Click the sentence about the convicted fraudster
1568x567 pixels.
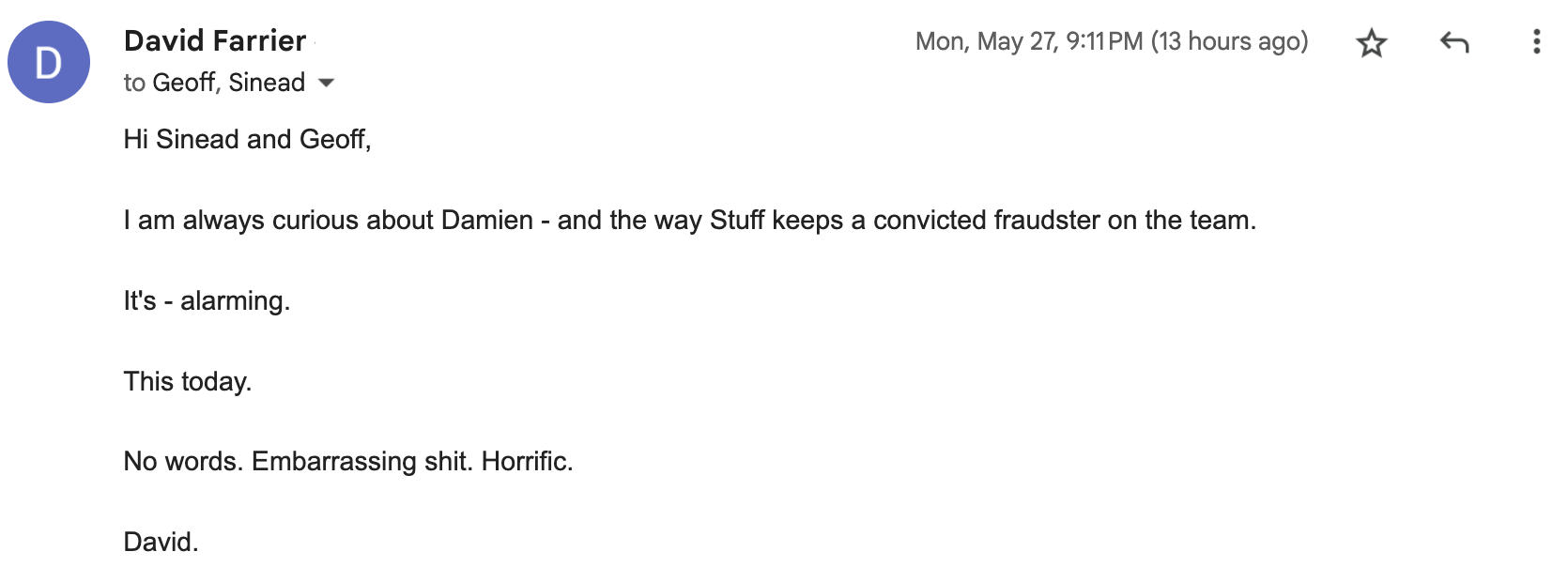point(690,220)
